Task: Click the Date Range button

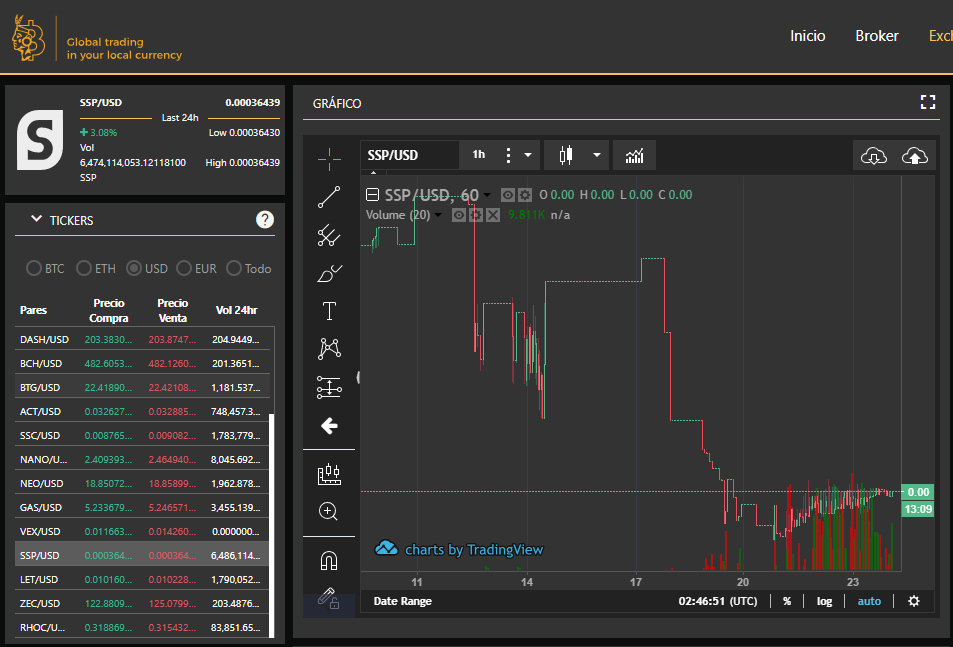Action: click(402, 601)
